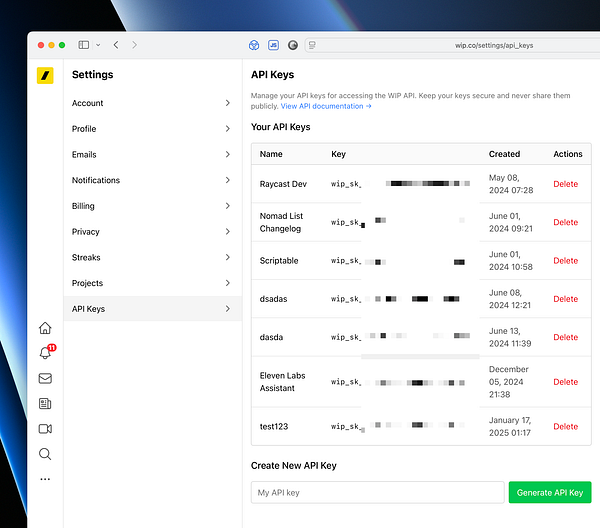The width and height of the screenshot is (600, 528).
Task: Open Notifications settings
Action: (153, 180)
